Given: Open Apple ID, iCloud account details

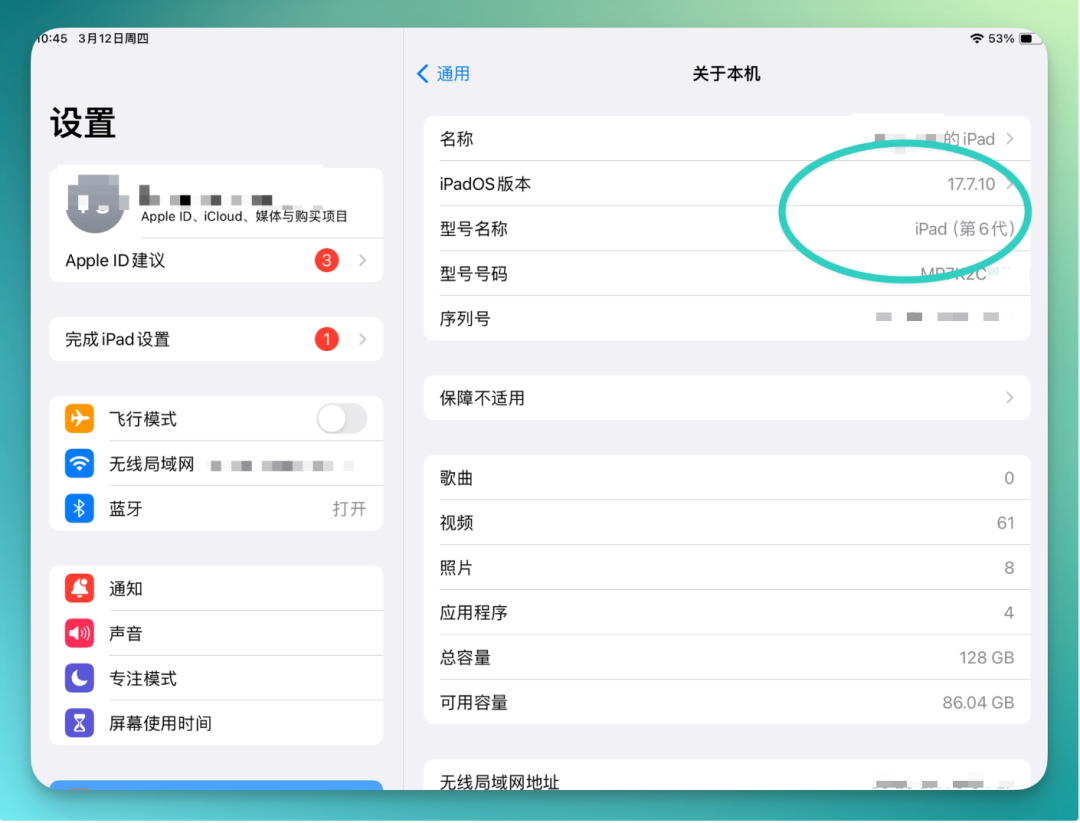Looking at the screenshot, I should pyautogui.click(x=216, y=203).
